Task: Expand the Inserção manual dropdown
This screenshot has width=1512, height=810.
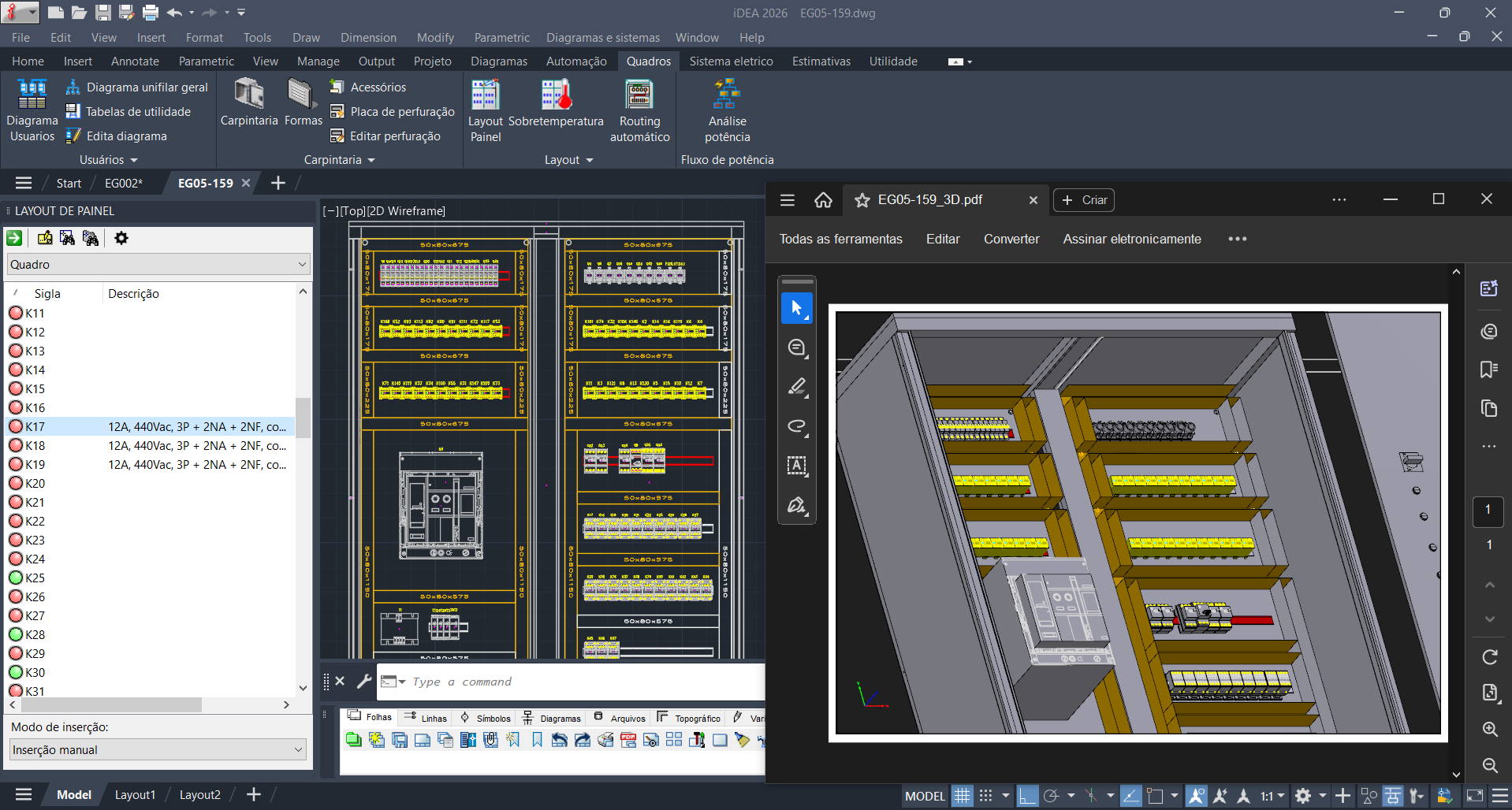Action: [158, 750]
